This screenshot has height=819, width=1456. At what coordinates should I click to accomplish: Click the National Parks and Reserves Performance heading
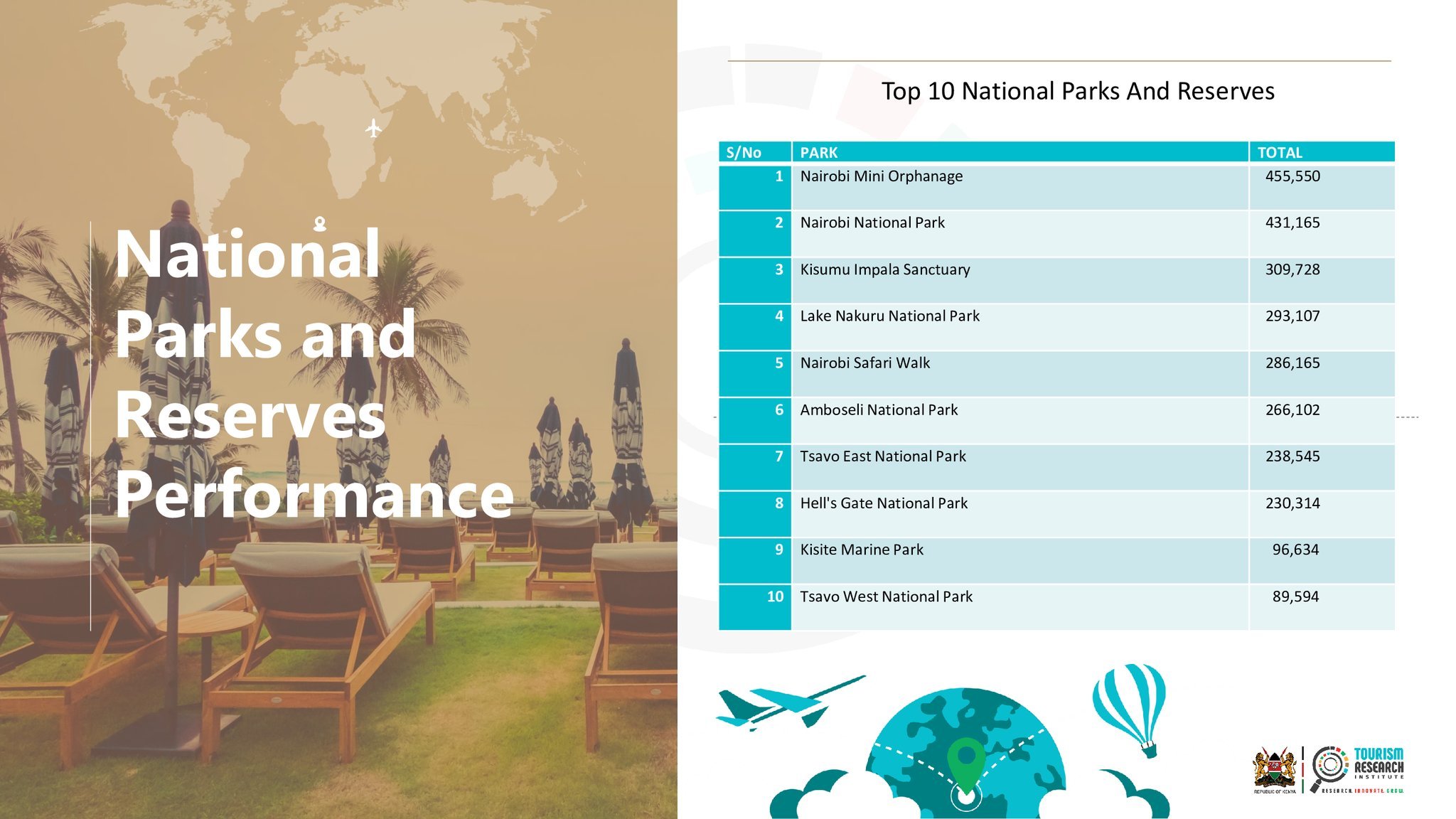click(x=313, y=373)
